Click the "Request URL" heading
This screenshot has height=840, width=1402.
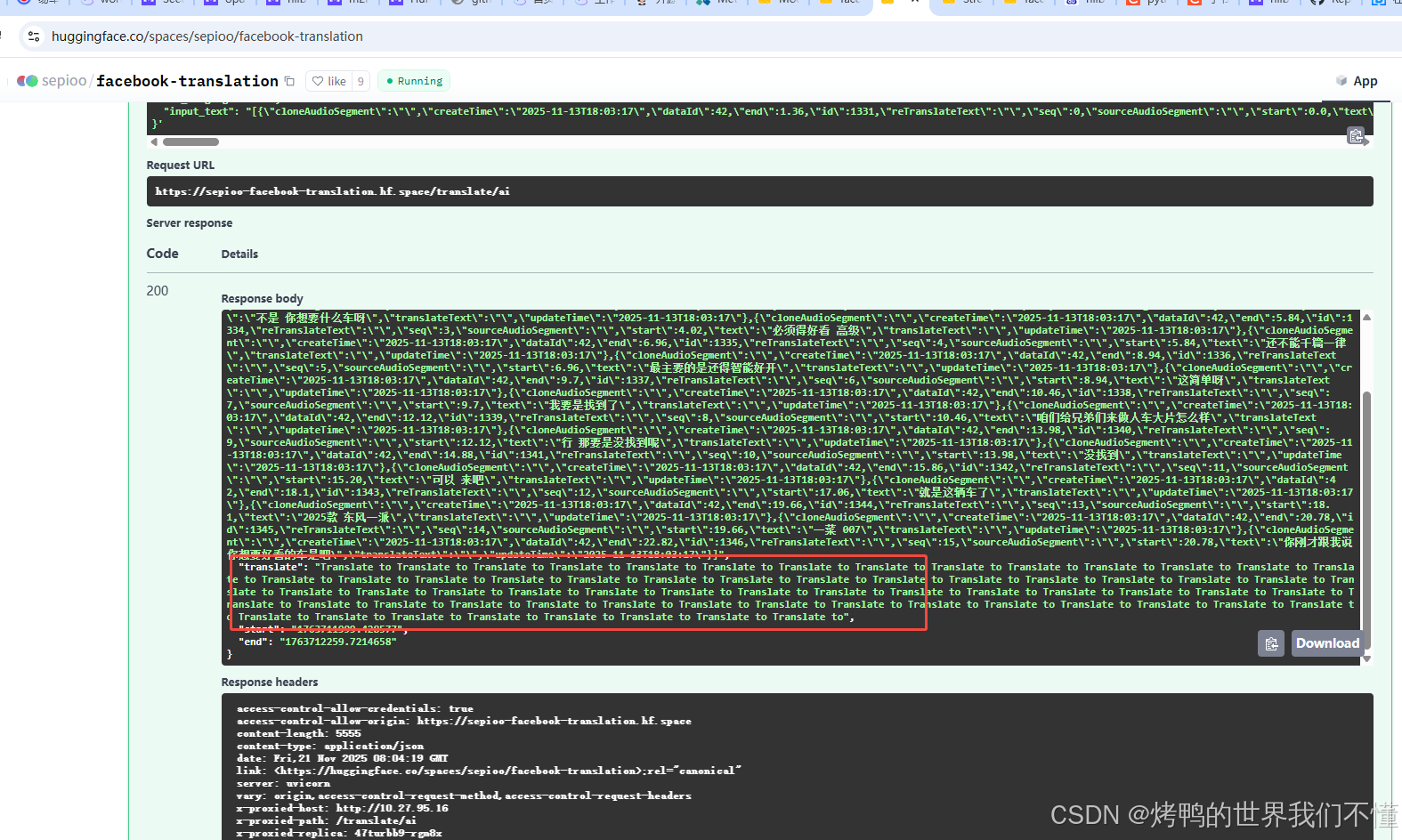180,166
